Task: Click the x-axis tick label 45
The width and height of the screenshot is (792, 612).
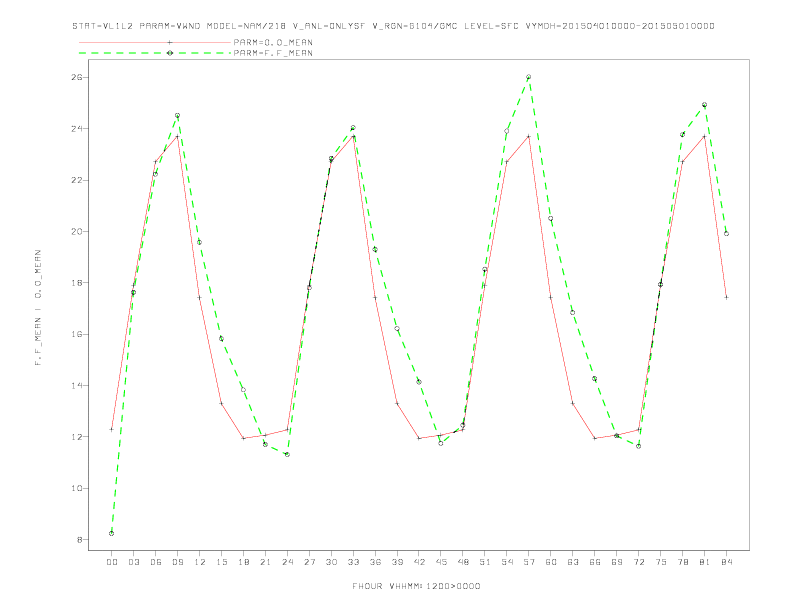Action: click(x=441, y=562)
